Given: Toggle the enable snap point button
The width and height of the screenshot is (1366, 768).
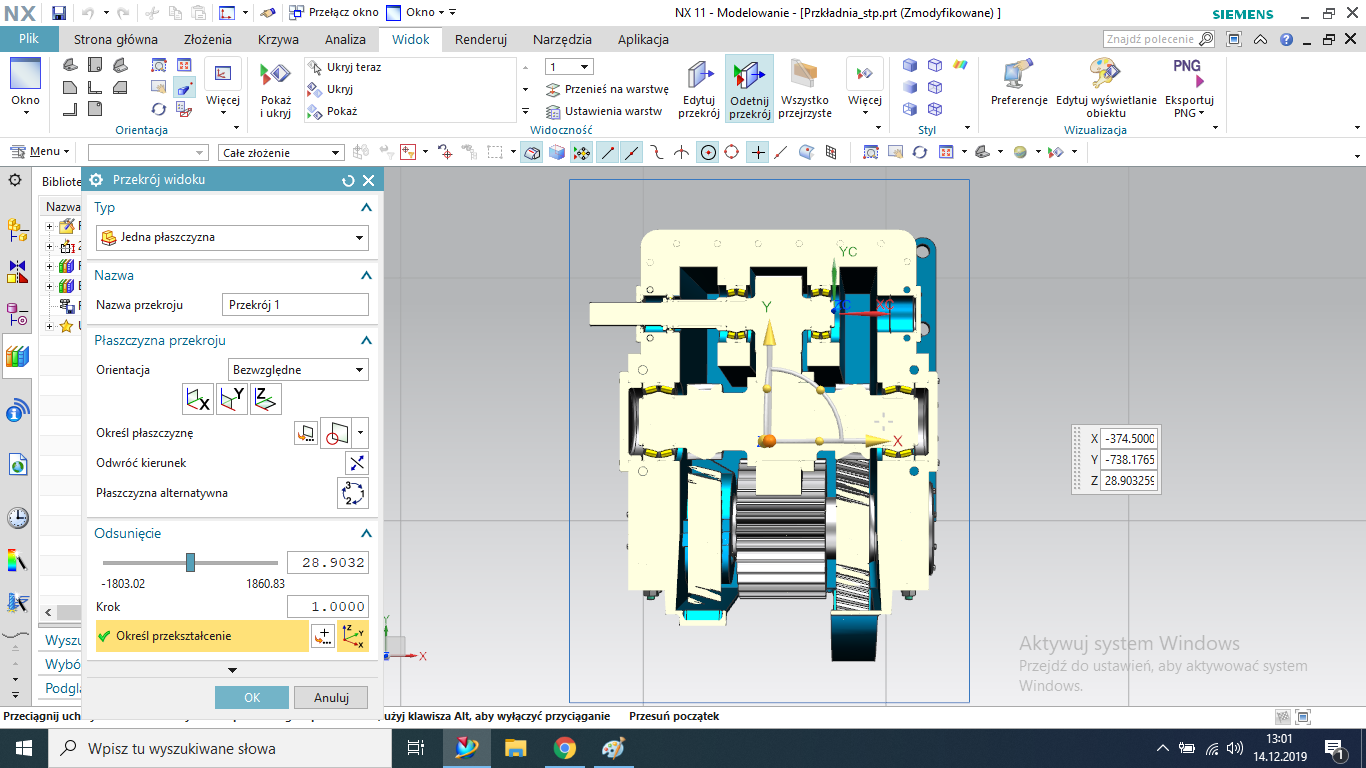Looking at the screenshot, I should (582, 152).
